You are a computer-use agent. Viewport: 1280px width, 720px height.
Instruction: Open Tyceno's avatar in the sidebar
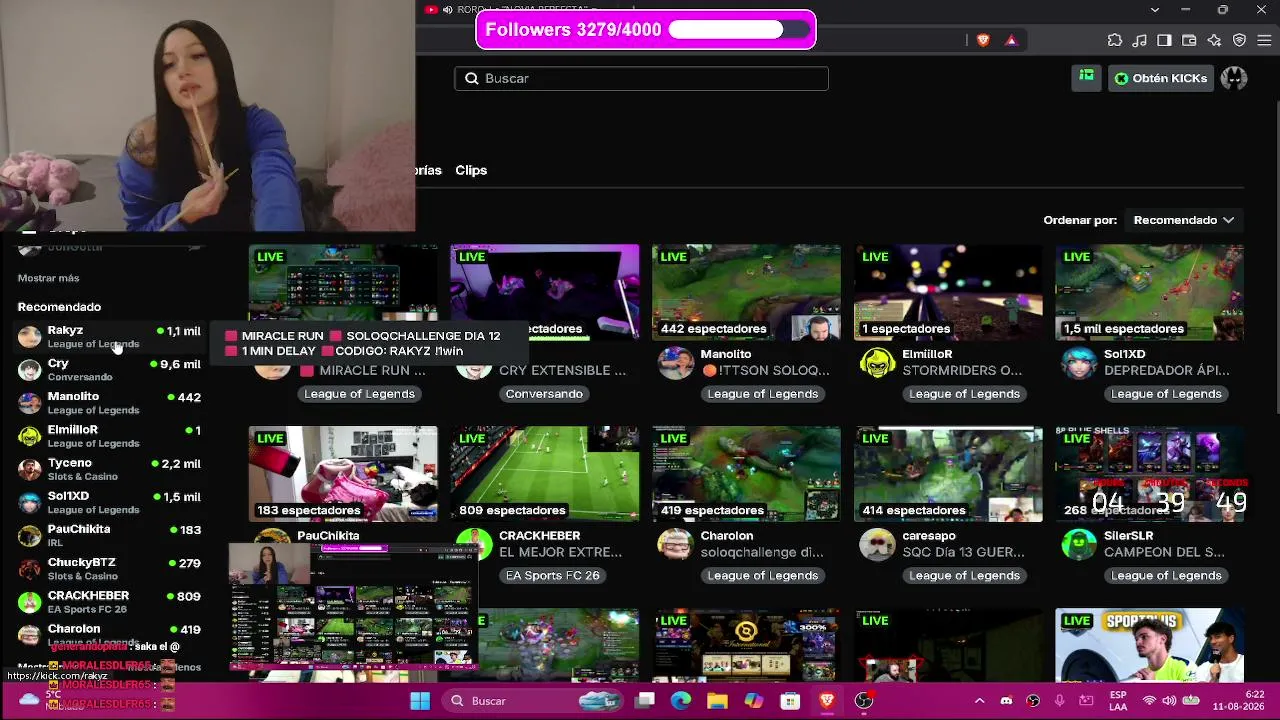(x=30, y=469)
